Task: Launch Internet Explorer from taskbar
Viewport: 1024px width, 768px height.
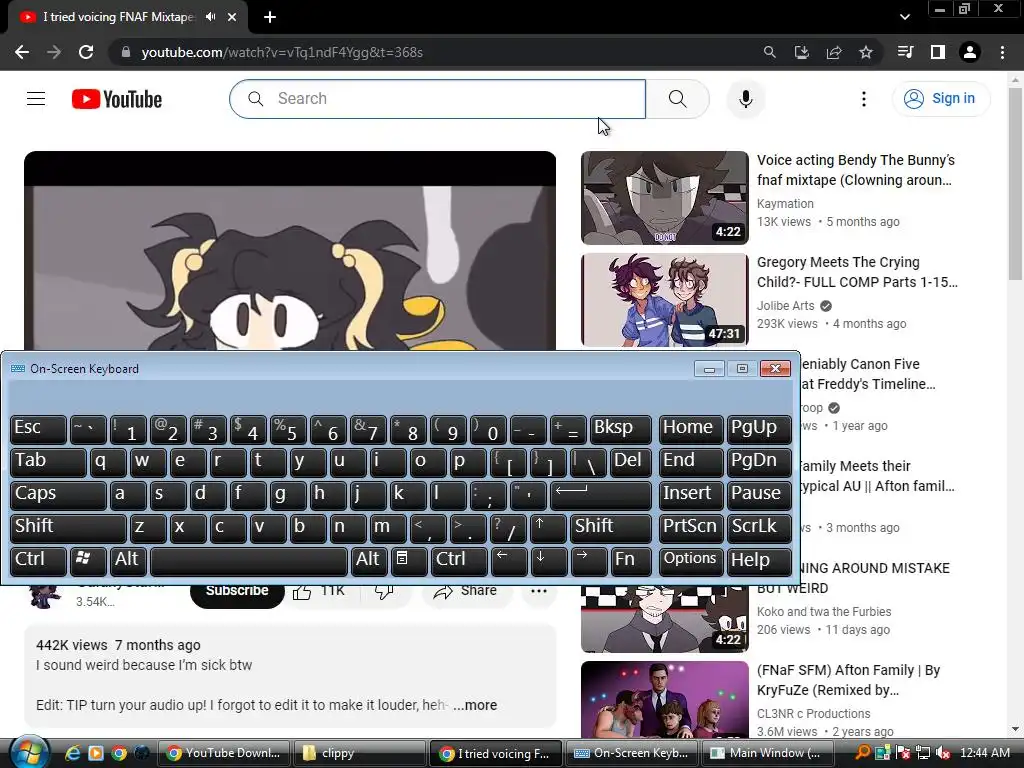Action: click(72, 753)
